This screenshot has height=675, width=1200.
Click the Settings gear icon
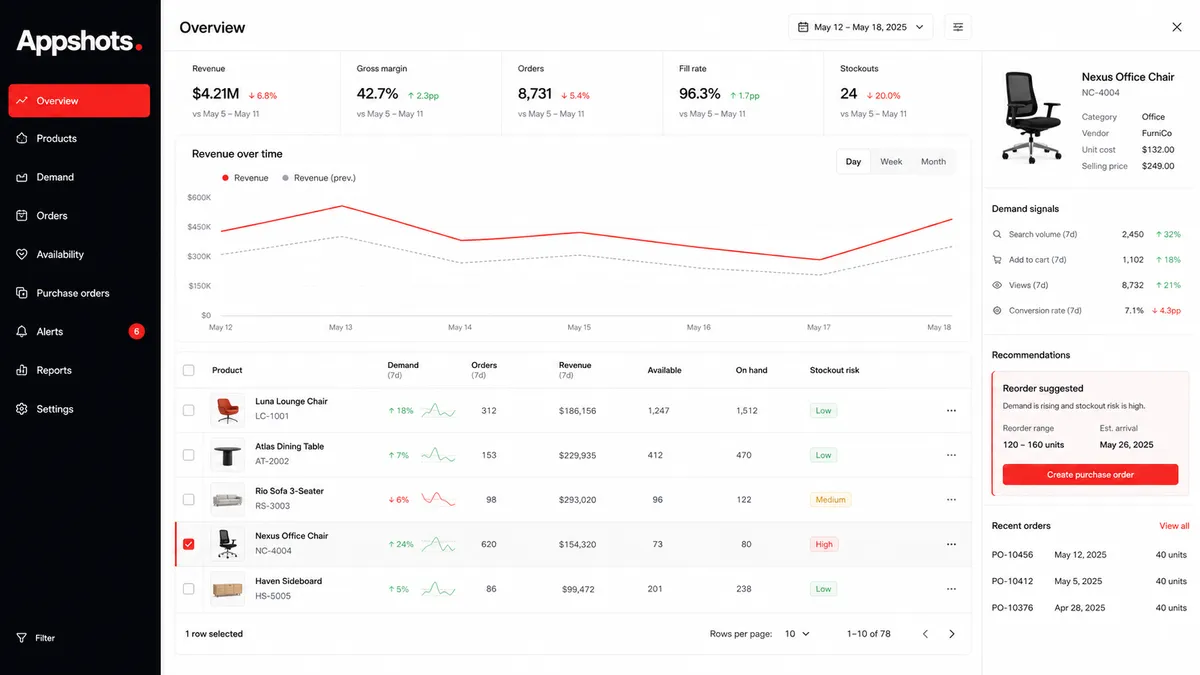(x=22, y=409)
